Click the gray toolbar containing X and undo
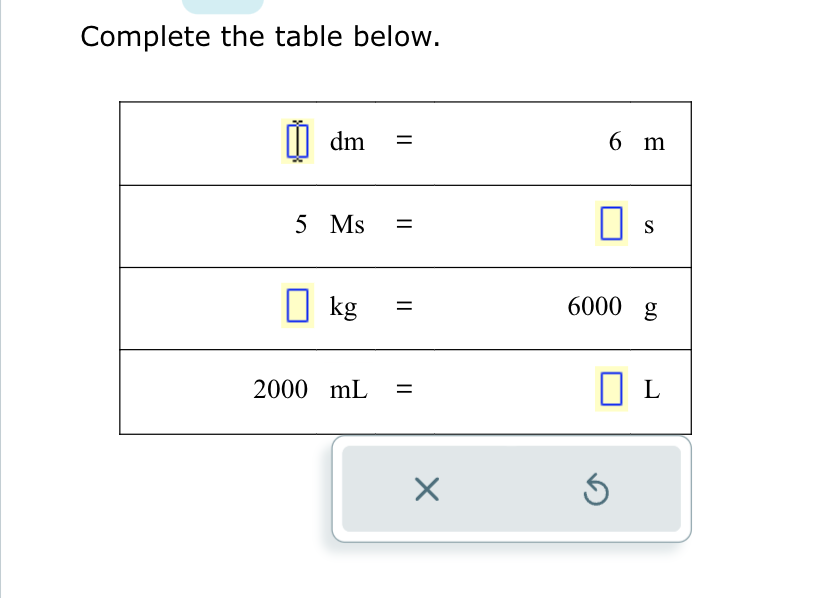This screenshot has height=598, width=820. 511,489
